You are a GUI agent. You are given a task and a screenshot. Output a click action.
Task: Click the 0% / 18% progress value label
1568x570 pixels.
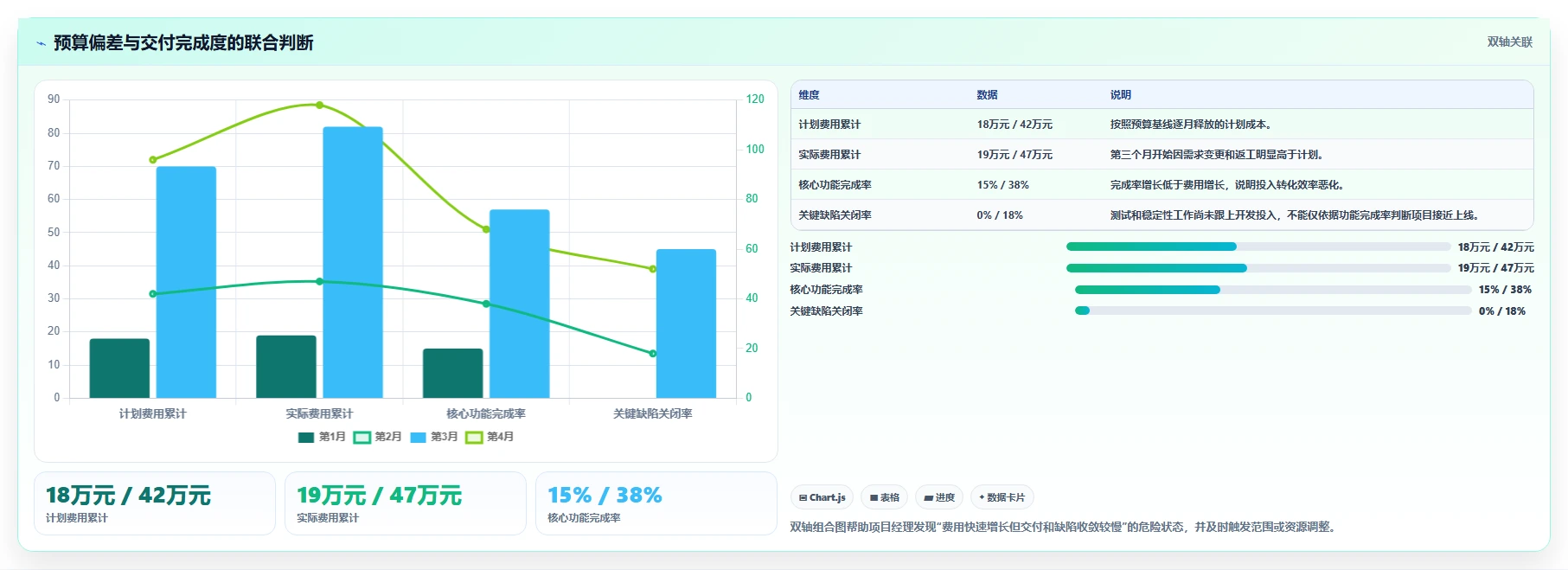pos(1502,311)
